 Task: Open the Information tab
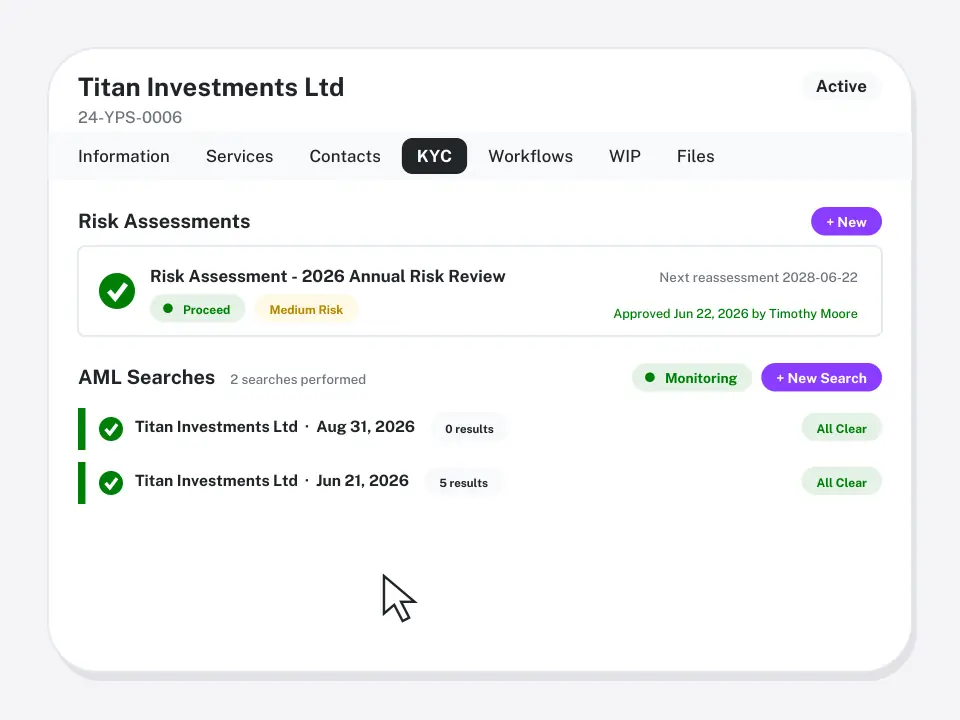click(x=124, y=156)
